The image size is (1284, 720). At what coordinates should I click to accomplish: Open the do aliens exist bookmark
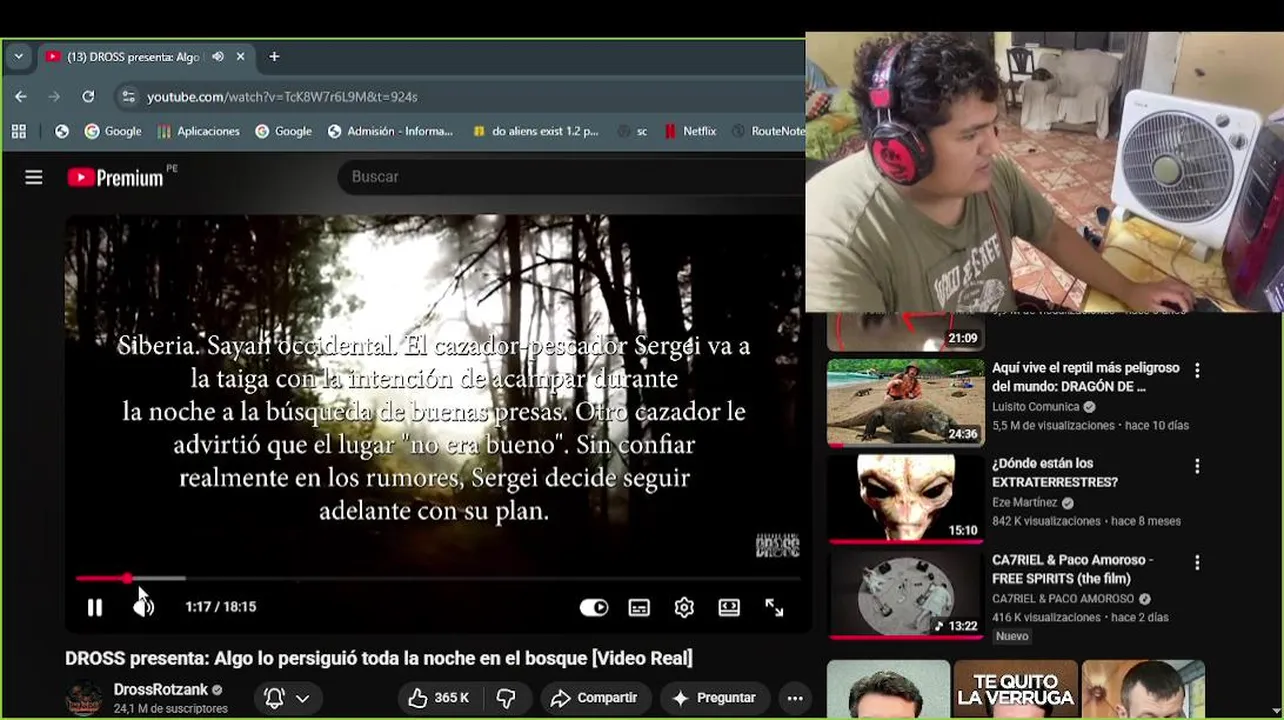535,131
